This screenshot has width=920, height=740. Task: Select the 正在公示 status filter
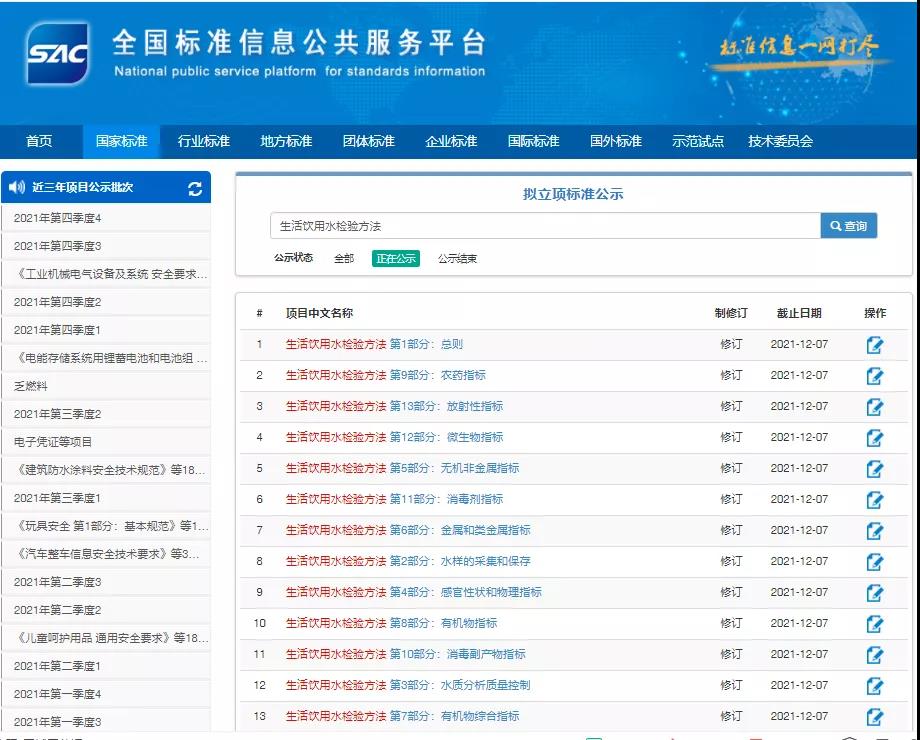[x=396, y=258]
